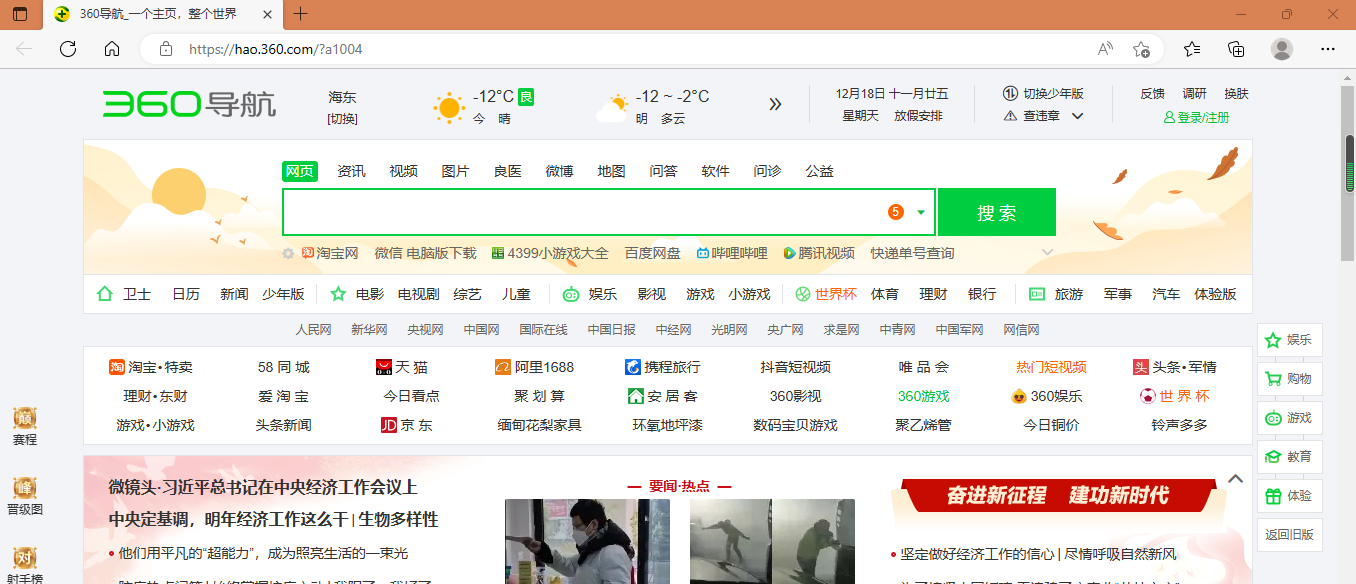Click today's sunny weather icon
The height and width of the screenshot is (584, 1356).
(x=449, y=107)
